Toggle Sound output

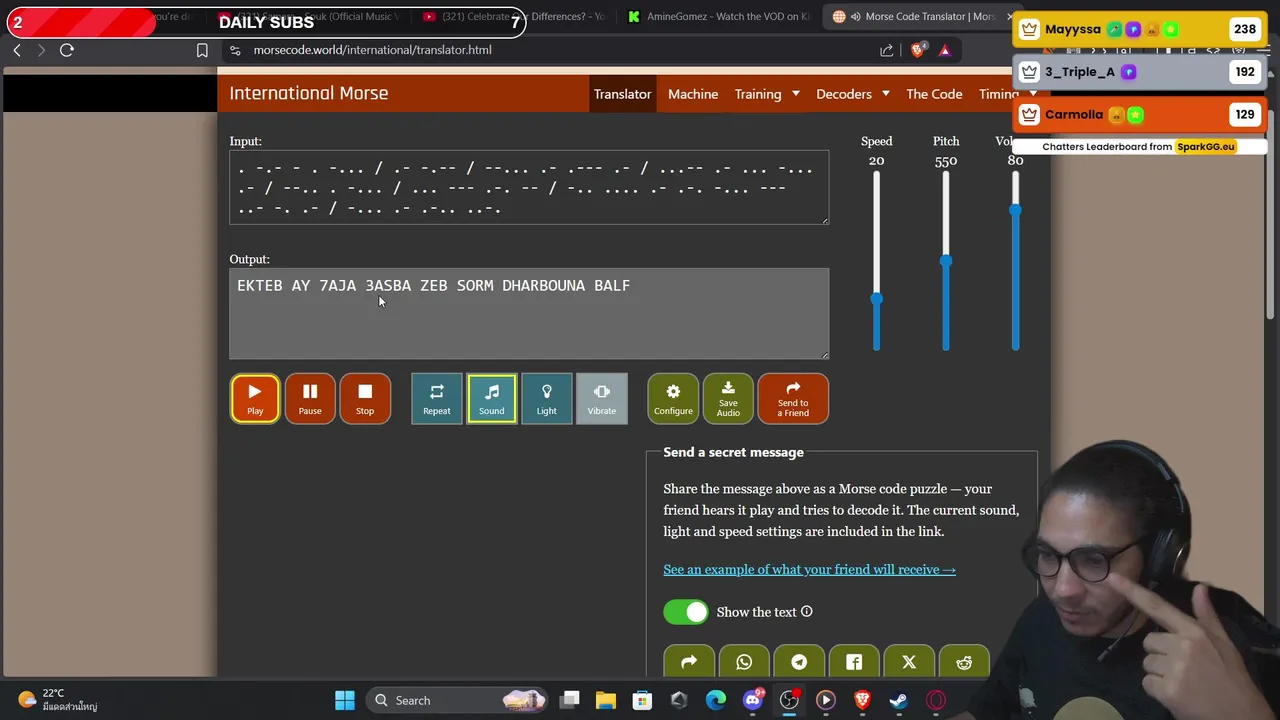click(491, 398)
